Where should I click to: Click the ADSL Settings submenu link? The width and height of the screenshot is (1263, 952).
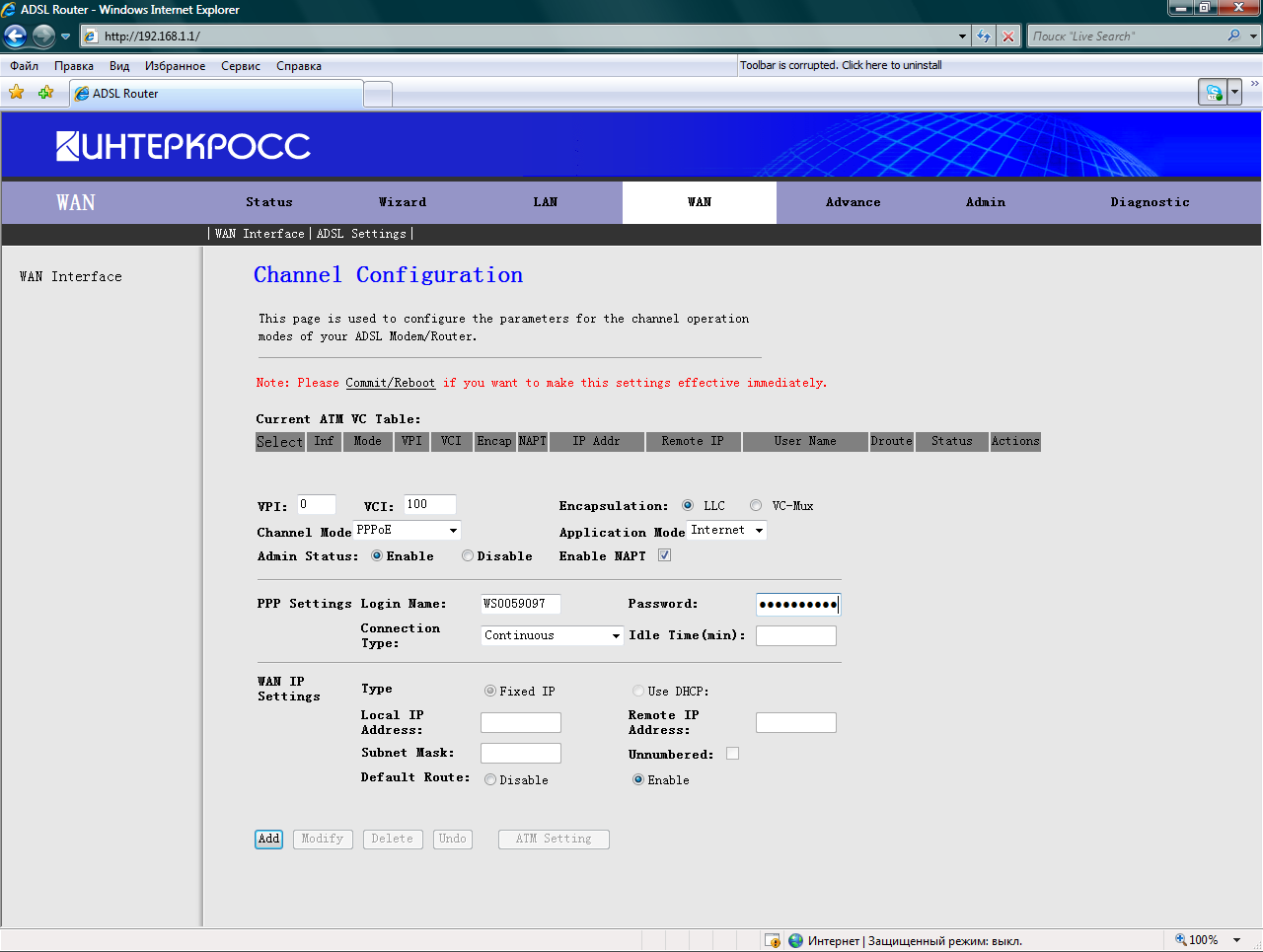tap(361, 234)
